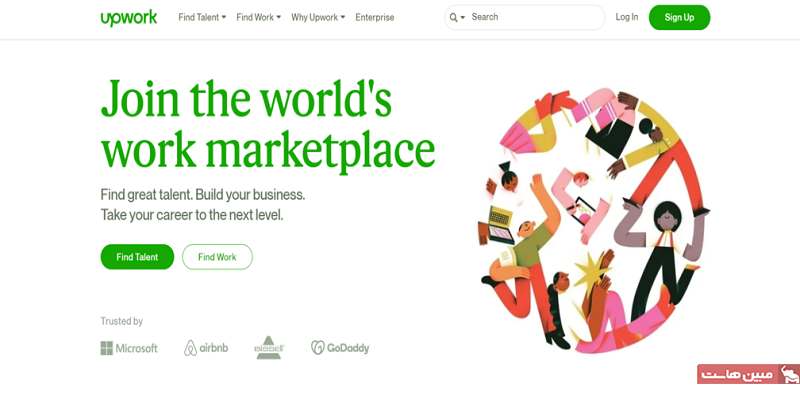This screenshot has height=400, width=800.
Task: Click the Airbnb logo
Action: coord(206,348)
